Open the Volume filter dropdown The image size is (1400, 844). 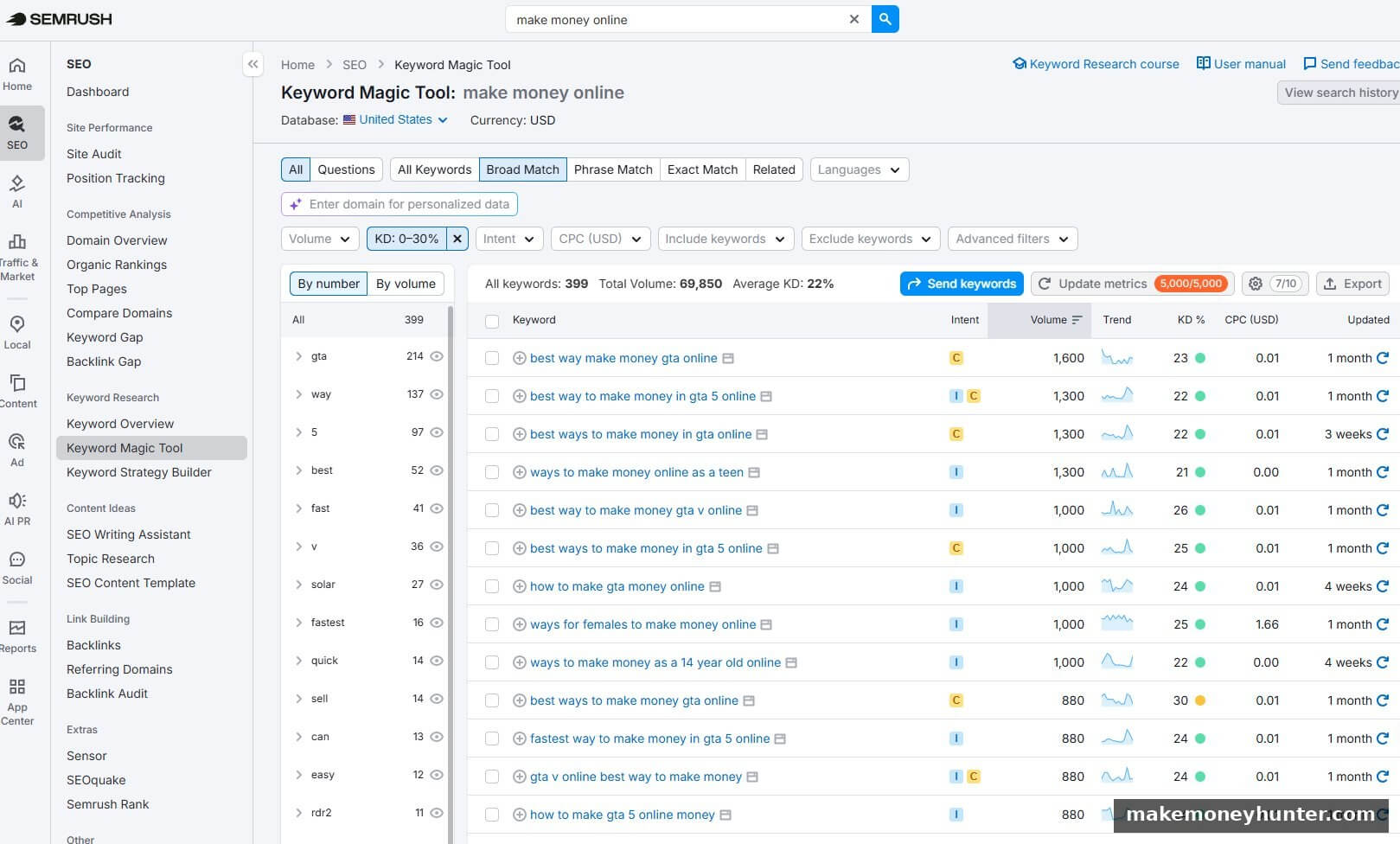point(320,239)
